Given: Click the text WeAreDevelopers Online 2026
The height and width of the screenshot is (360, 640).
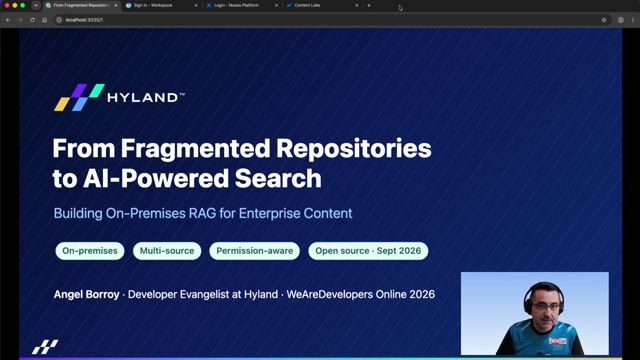Looking at the screenshot, I should click(x=360, y=294).
